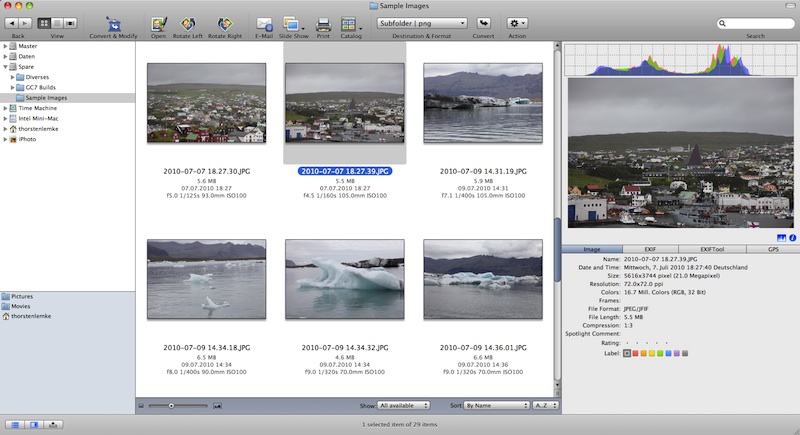
Task: Click the blue info icon below preview
Action: point(792,237)
